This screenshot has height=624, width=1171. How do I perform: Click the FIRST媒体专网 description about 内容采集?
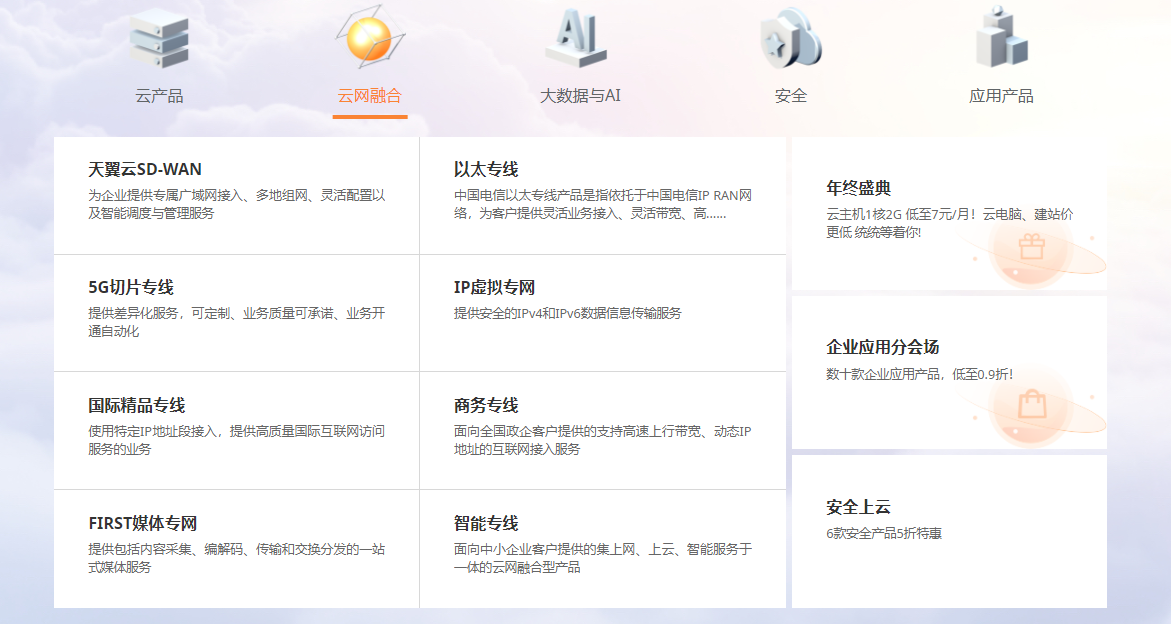237,558
